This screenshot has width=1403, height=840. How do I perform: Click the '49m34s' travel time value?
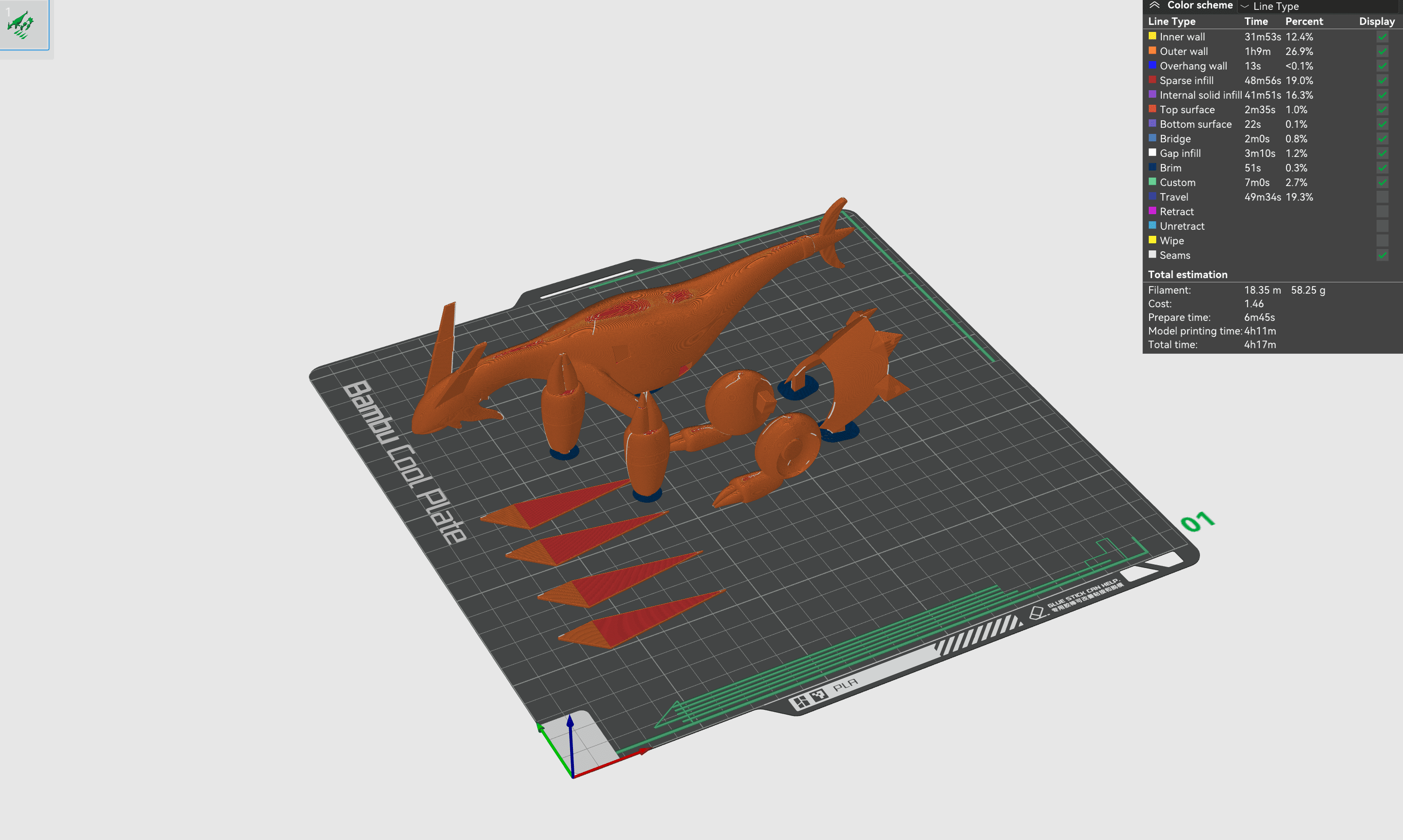(x=1262, y=197)
